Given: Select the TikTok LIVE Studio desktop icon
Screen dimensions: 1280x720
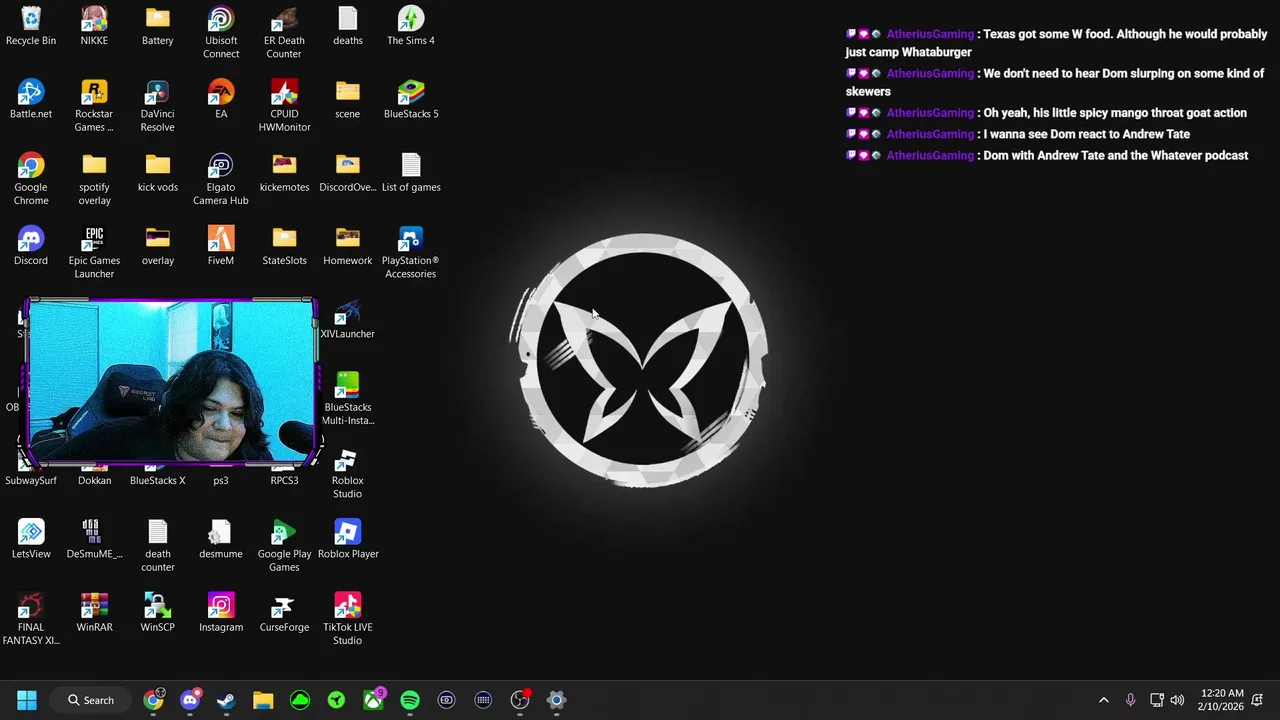Looking at the screenshot, I should (x=347, y=619).
